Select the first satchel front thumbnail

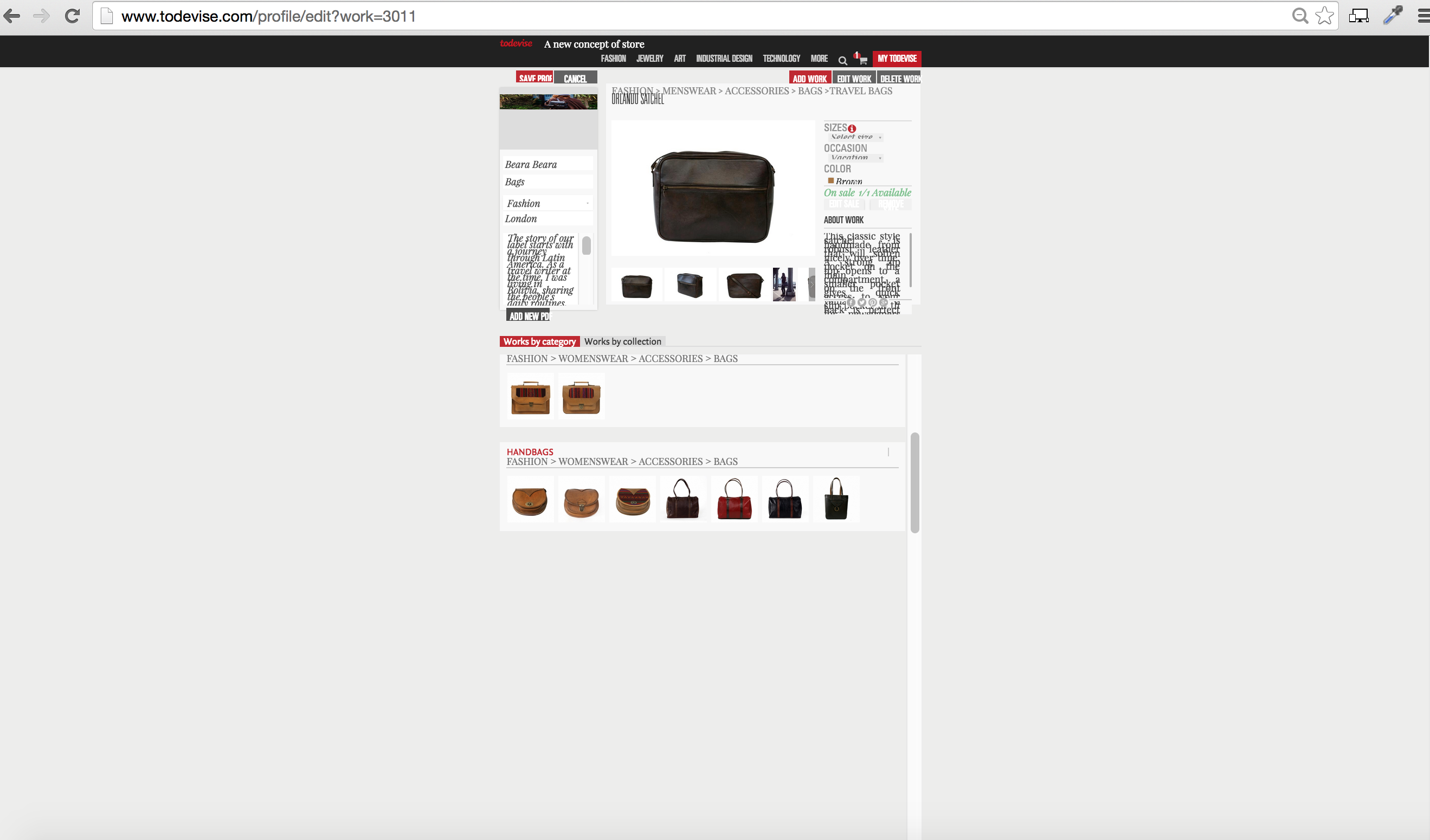tap(637, 285)
